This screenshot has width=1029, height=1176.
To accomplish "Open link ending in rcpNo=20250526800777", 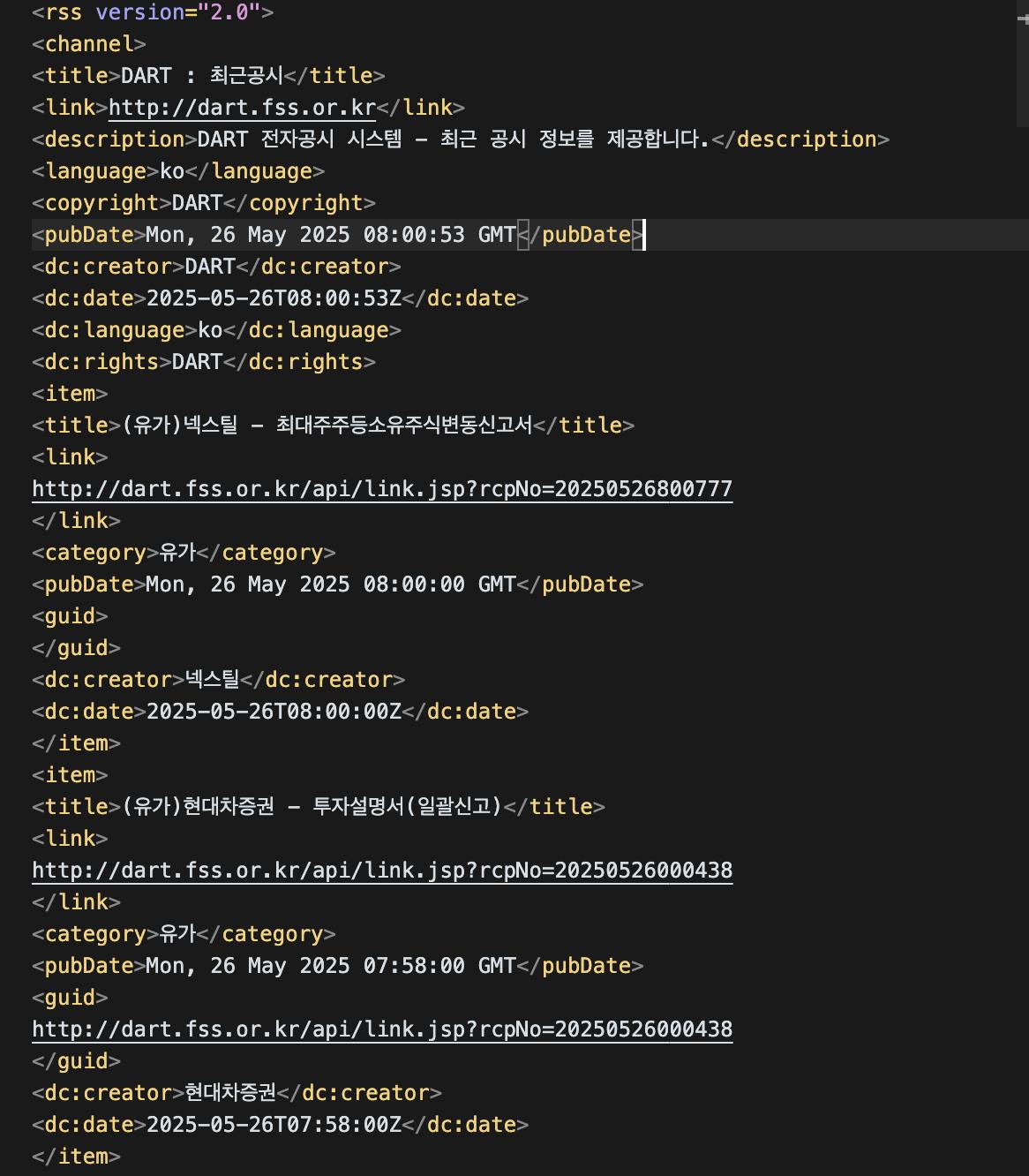I will [382, 489].
